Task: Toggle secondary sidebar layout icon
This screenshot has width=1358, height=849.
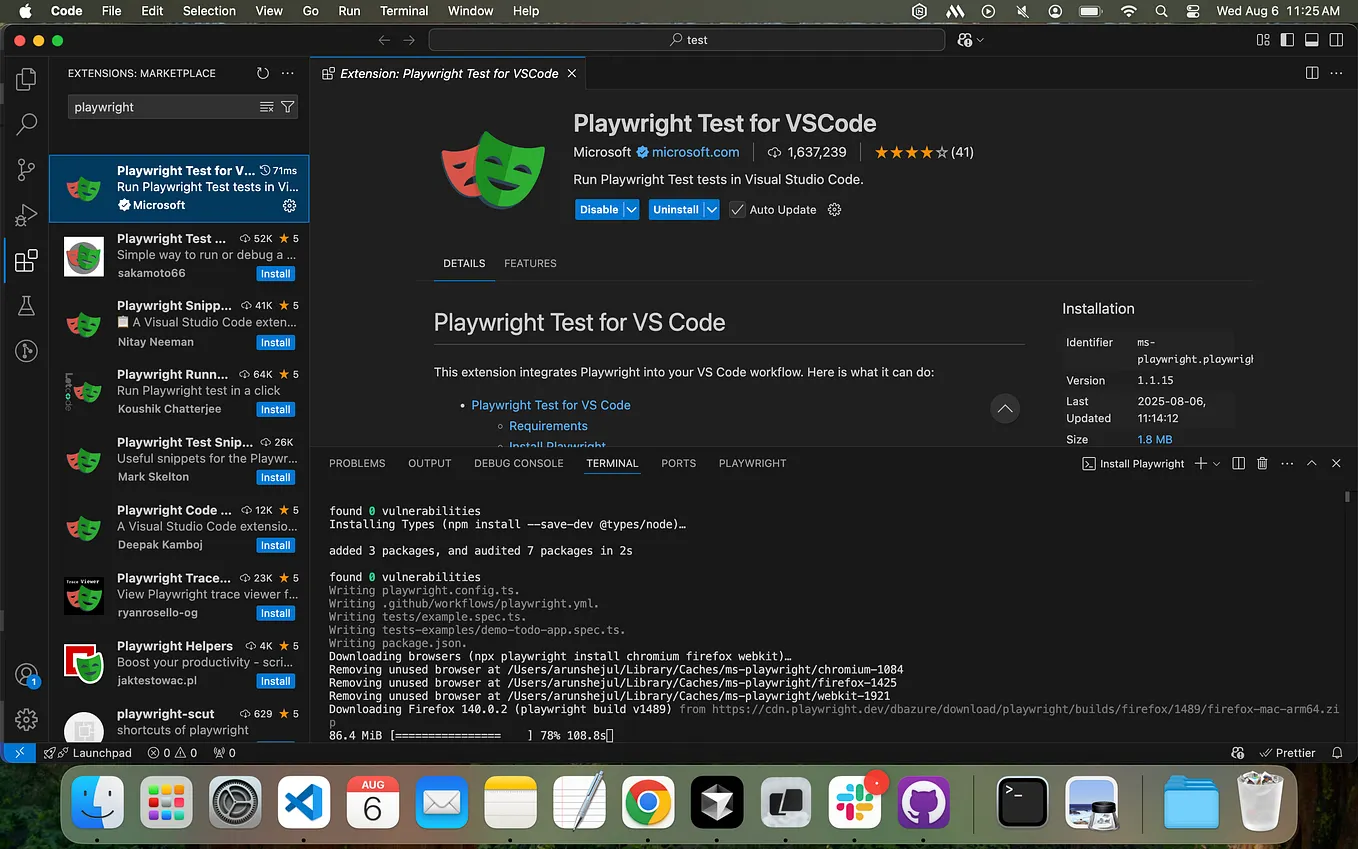Action: click(1336, 40)
